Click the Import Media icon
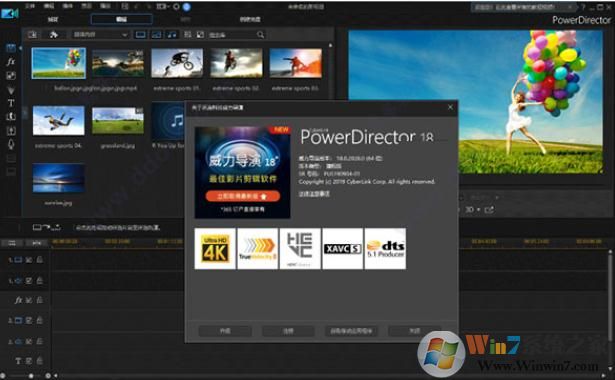This screenshot has width=615, height=380. coord(33,35)
